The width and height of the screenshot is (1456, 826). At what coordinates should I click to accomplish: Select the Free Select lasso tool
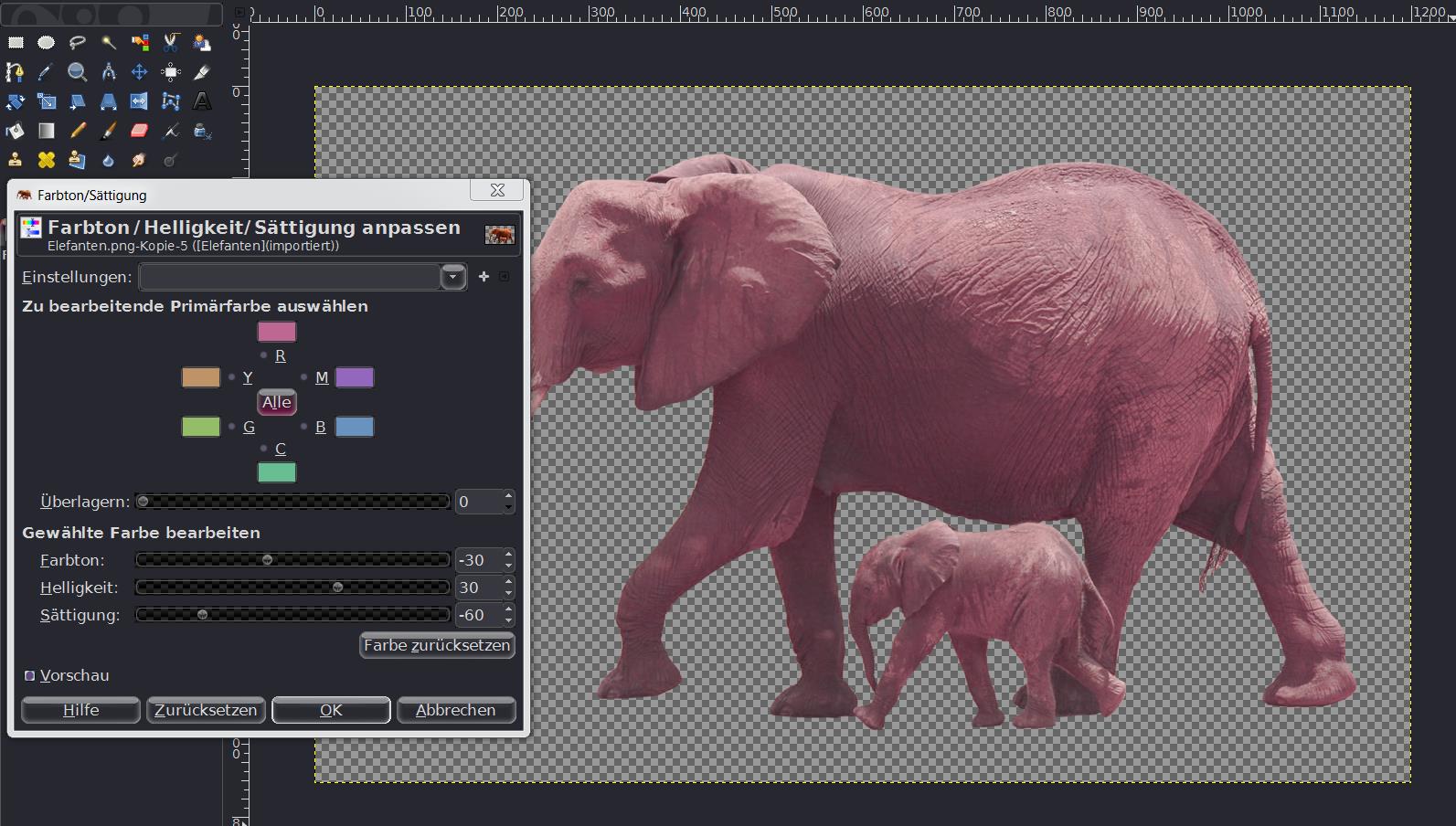pyautogui.click(x=78, y=42)
